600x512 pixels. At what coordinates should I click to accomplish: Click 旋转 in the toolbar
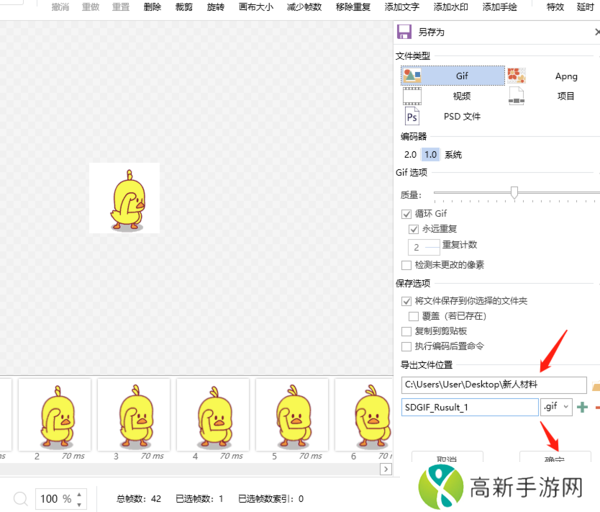(x=215, y=7)
